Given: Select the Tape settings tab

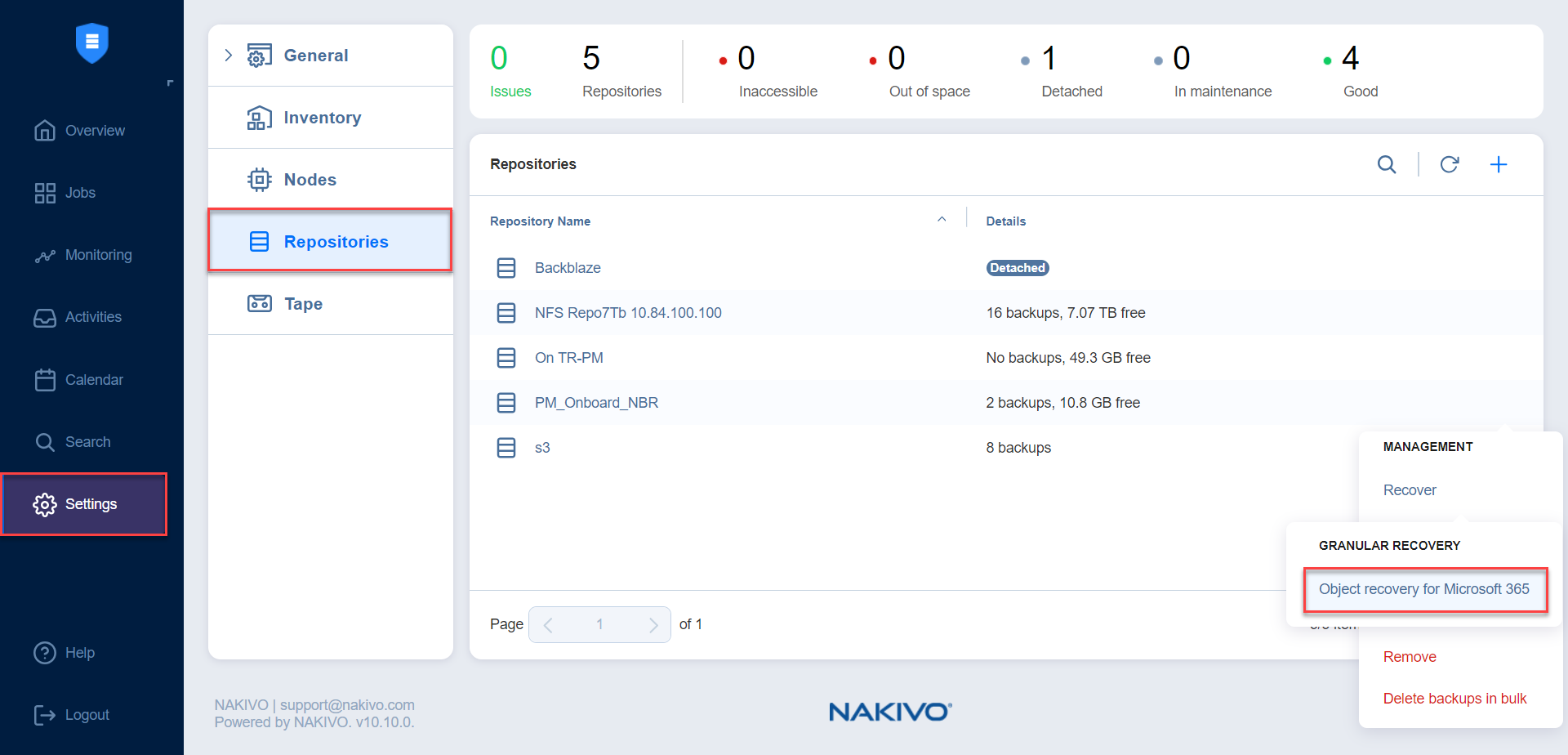Looking at the screenshot, I should click(x=331, y=304).
